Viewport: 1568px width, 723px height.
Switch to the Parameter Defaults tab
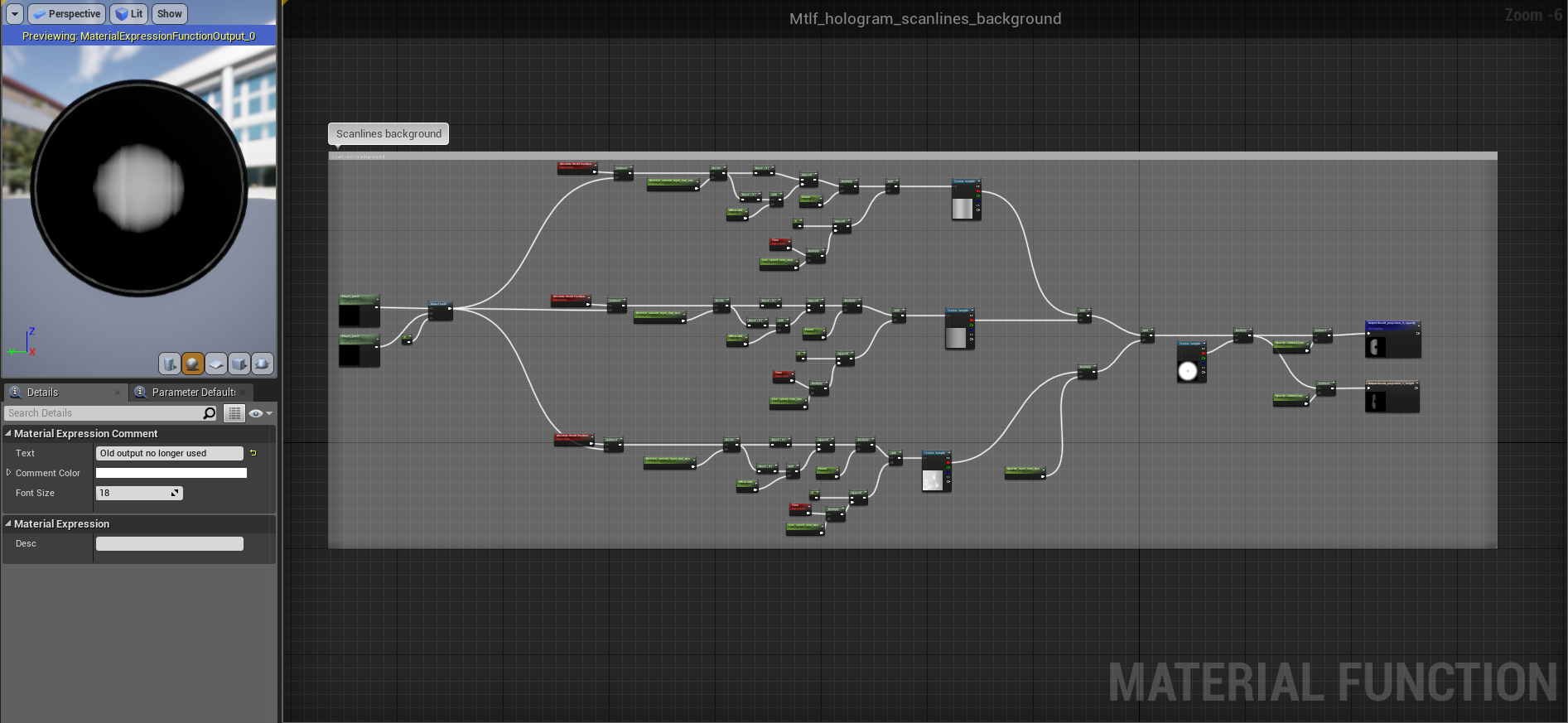tap(192, 393)
